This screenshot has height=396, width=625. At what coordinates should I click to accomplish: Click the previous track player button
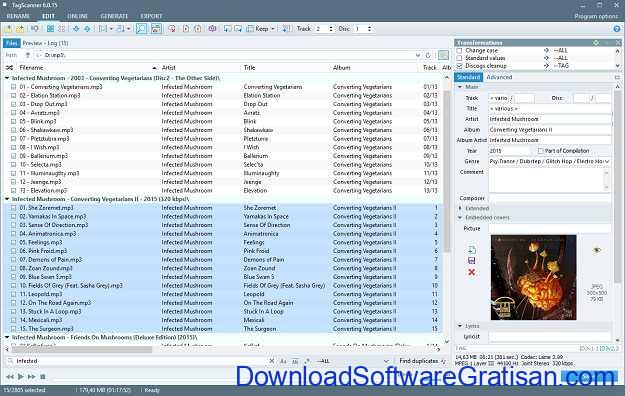10,376
